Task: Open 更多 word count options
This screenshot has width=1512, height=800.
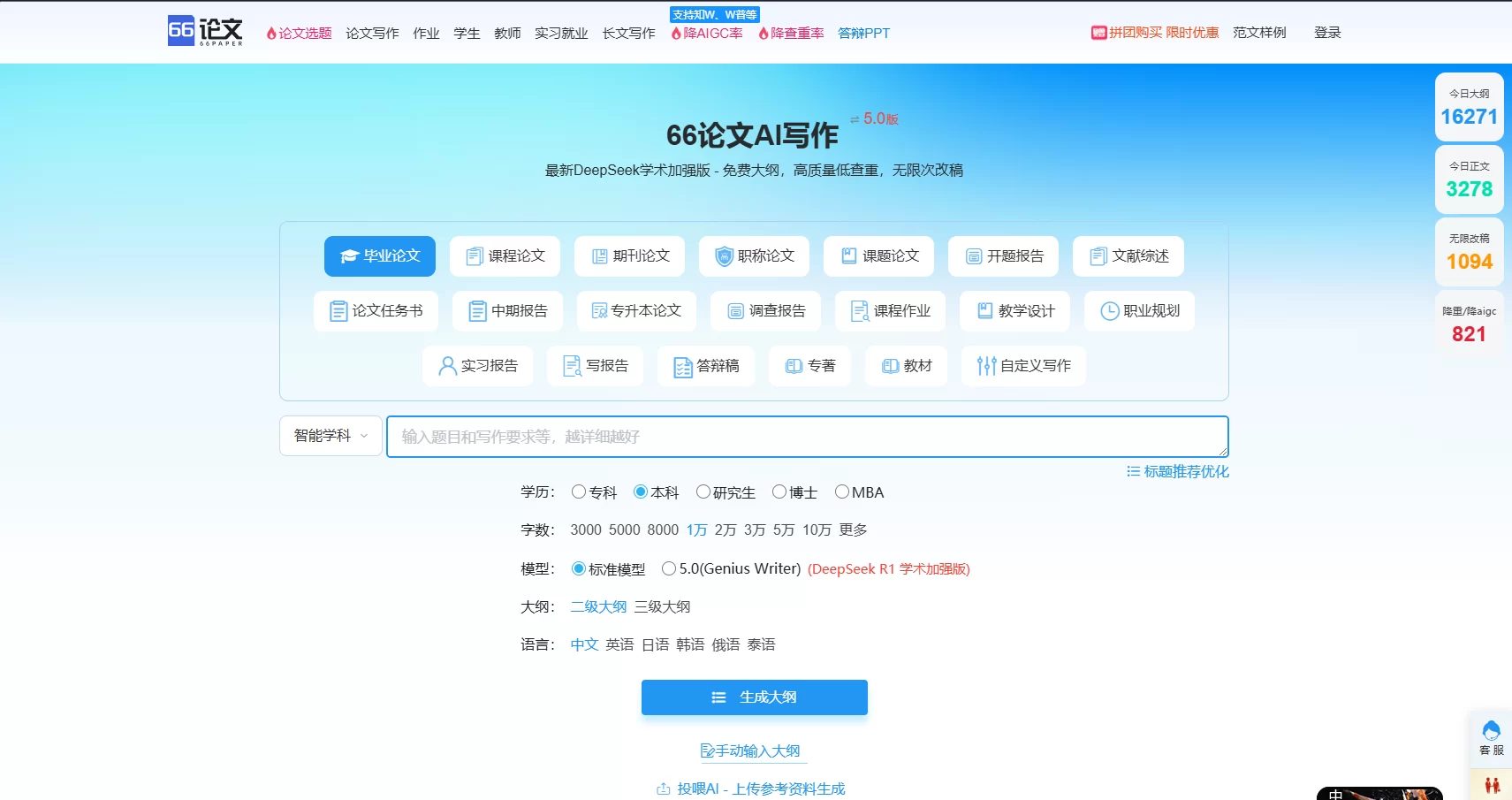Action: [x=853, y=530]
